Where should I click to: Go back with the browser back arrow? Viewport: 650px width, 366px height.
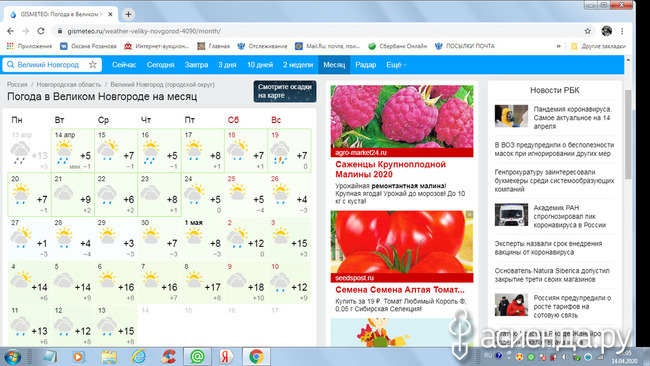pos(10,31)
